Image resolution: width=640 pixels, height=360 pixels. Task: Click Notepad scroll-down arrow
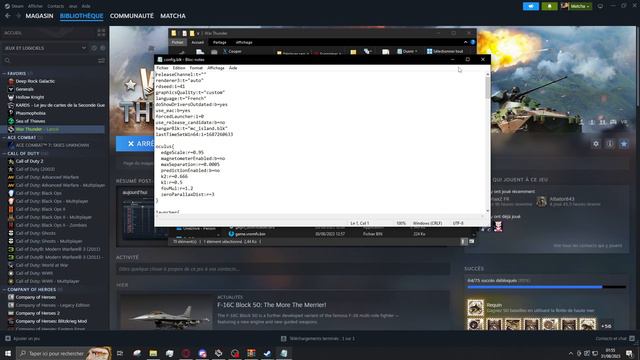click(487, 211)
